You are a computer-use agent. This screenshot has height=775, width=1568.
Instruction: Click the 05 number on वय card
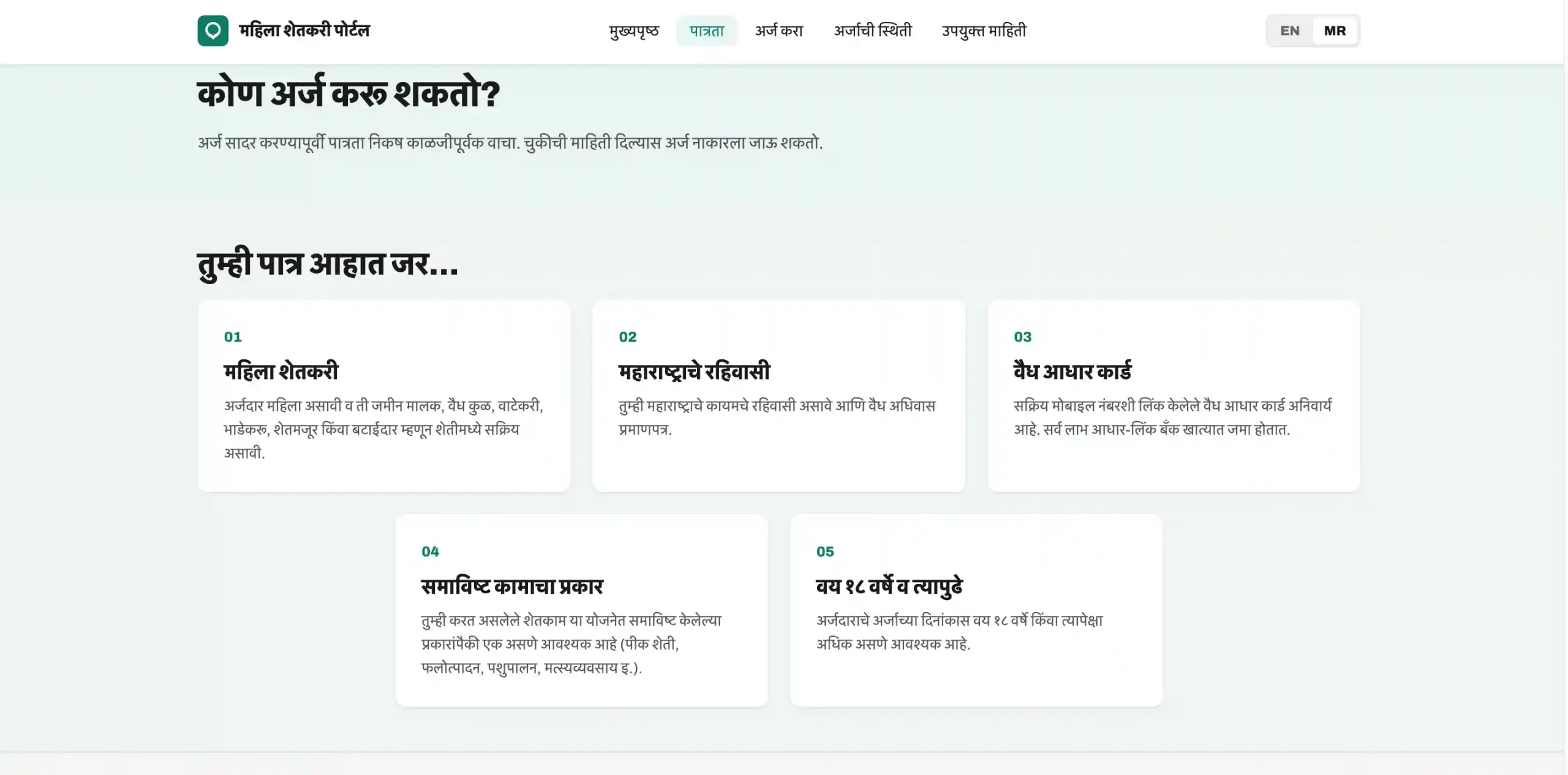[825, 552]
